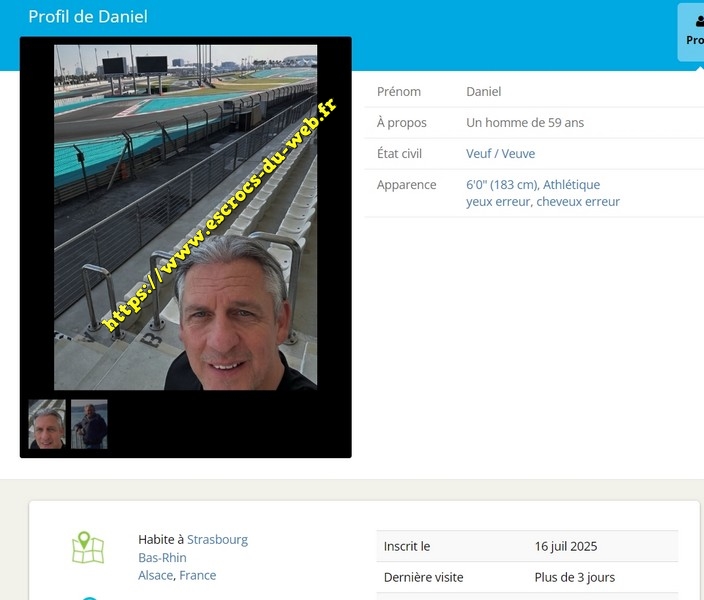Open the Strasbourg city link
The image size is (704, 600).
(x=217, y=540)
